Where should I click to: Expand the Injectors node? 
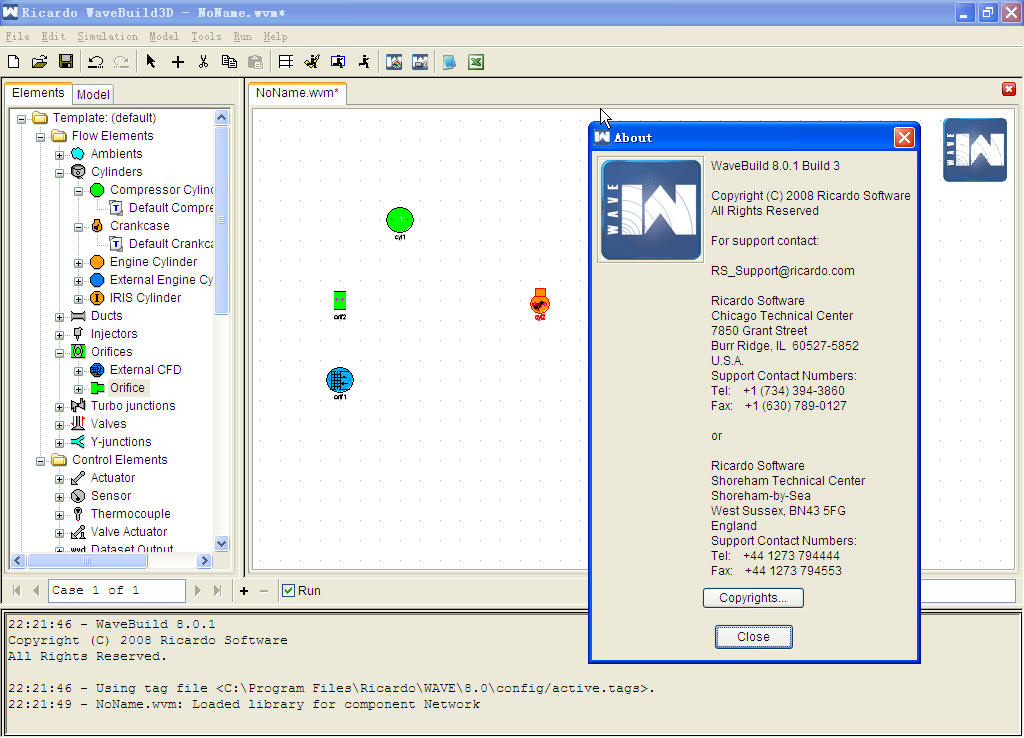pyautogui.click(x=59, y=335)
